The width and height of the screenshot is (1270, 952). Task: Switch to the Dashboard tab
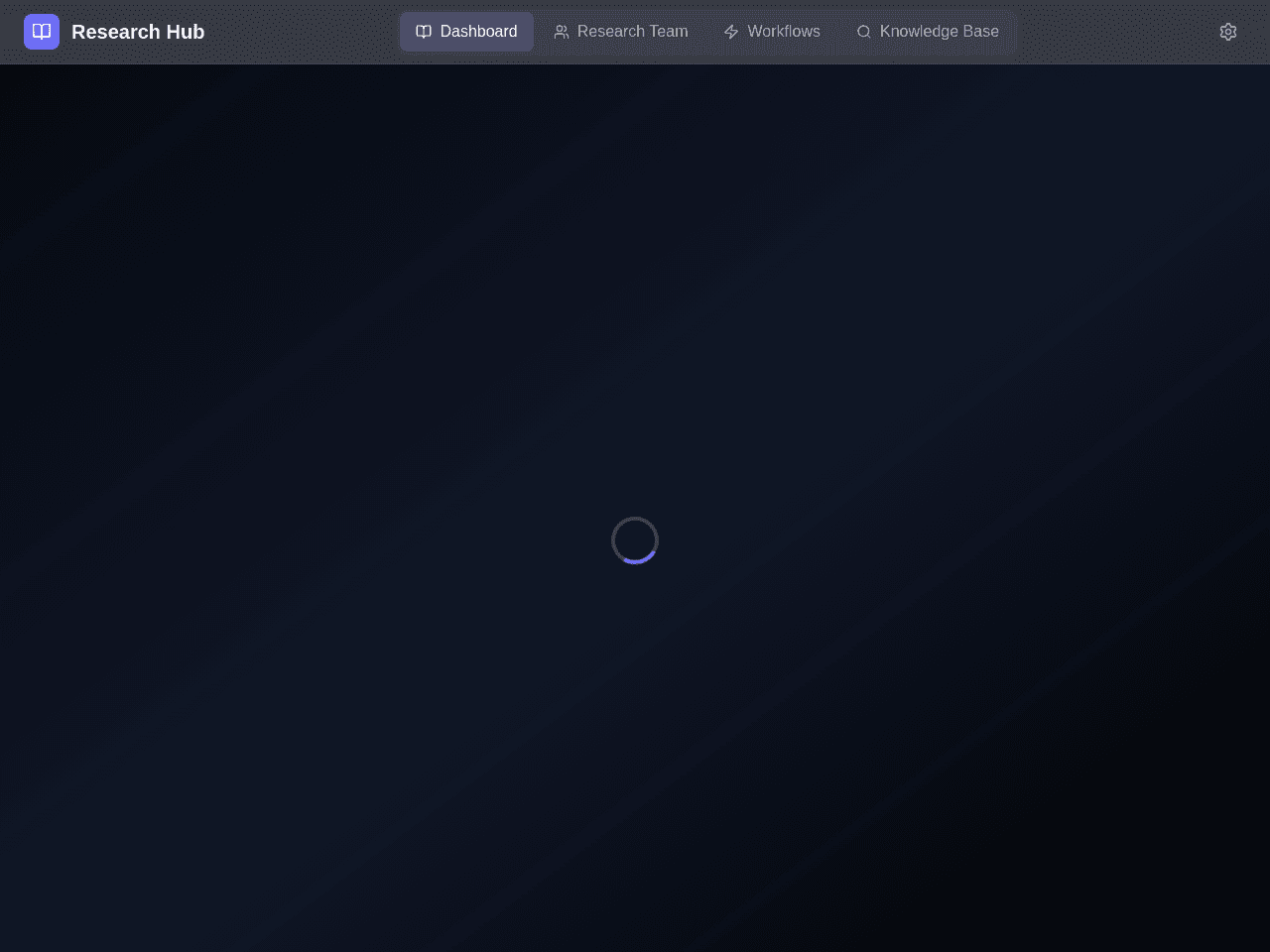(x=466, y=32)
